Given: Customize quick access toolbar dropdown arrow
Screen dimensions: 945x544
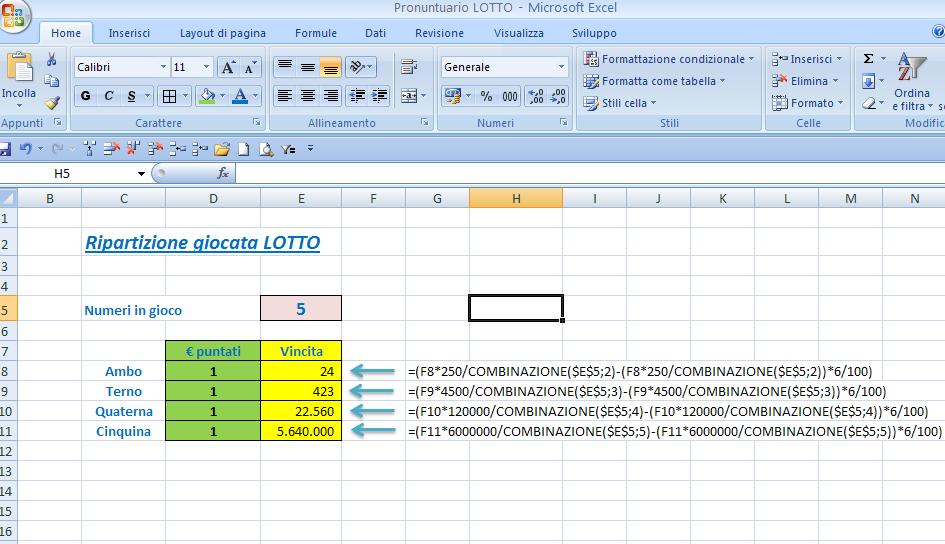Looking at the screenshot, I should click(310, 148).
